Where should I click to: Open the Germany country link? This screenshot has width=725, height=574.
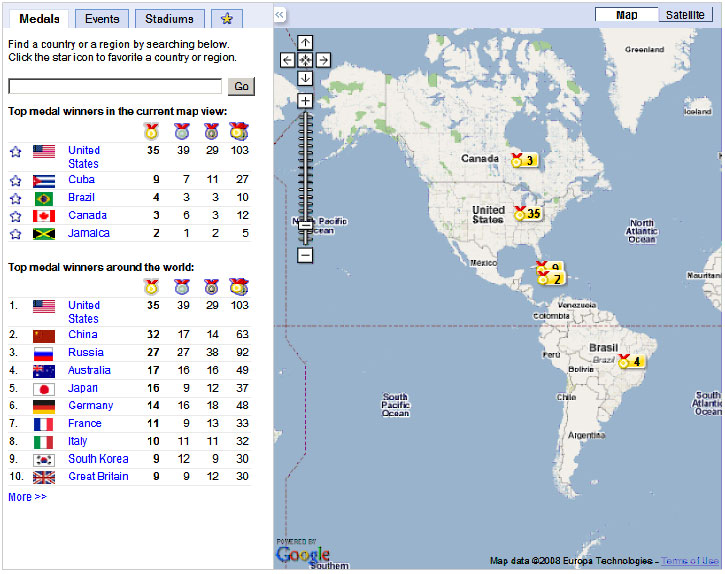[x=91, y=406]
